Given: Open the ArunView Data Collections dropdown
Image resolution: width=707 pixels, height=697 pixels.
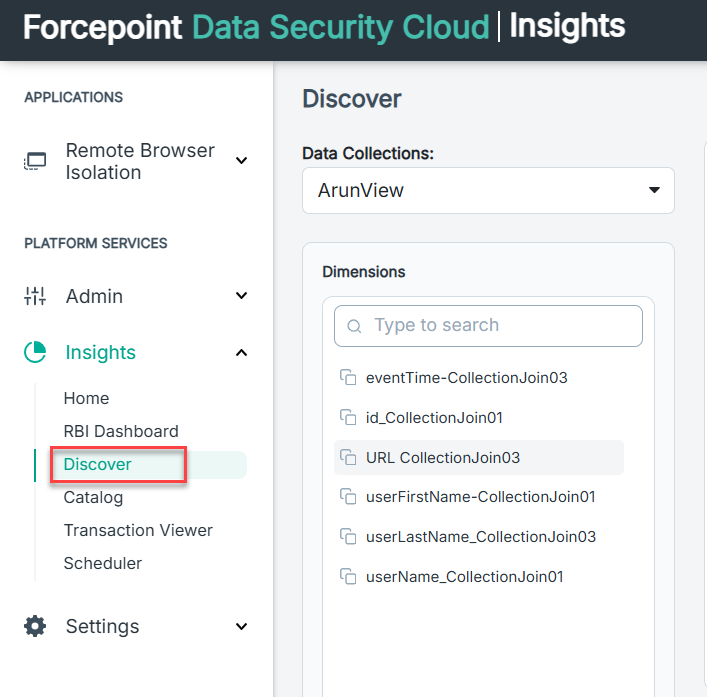Looking at the screenshot, I should point(488,190).
